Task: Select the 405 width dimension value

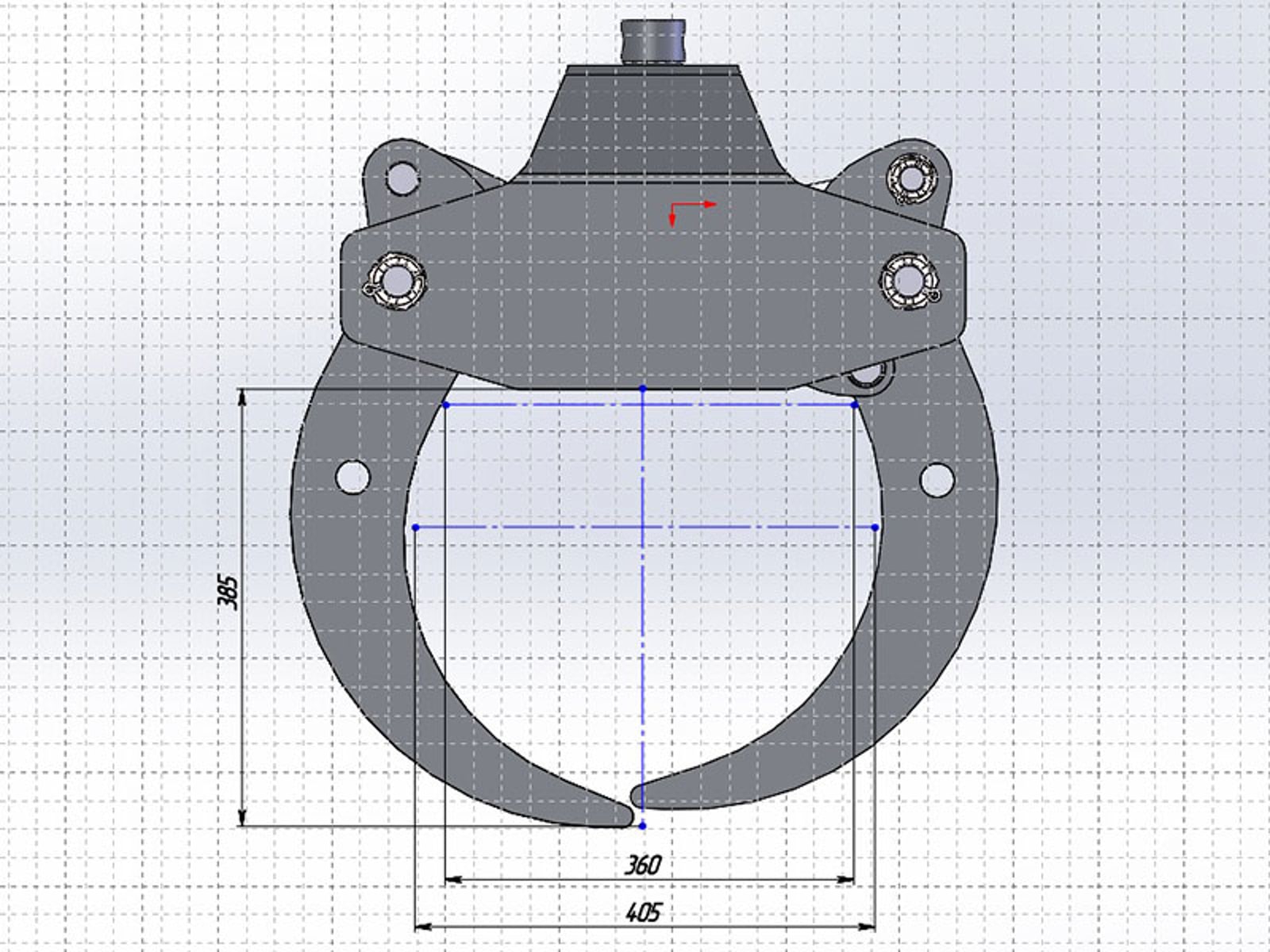Action: tap(644, 913)
